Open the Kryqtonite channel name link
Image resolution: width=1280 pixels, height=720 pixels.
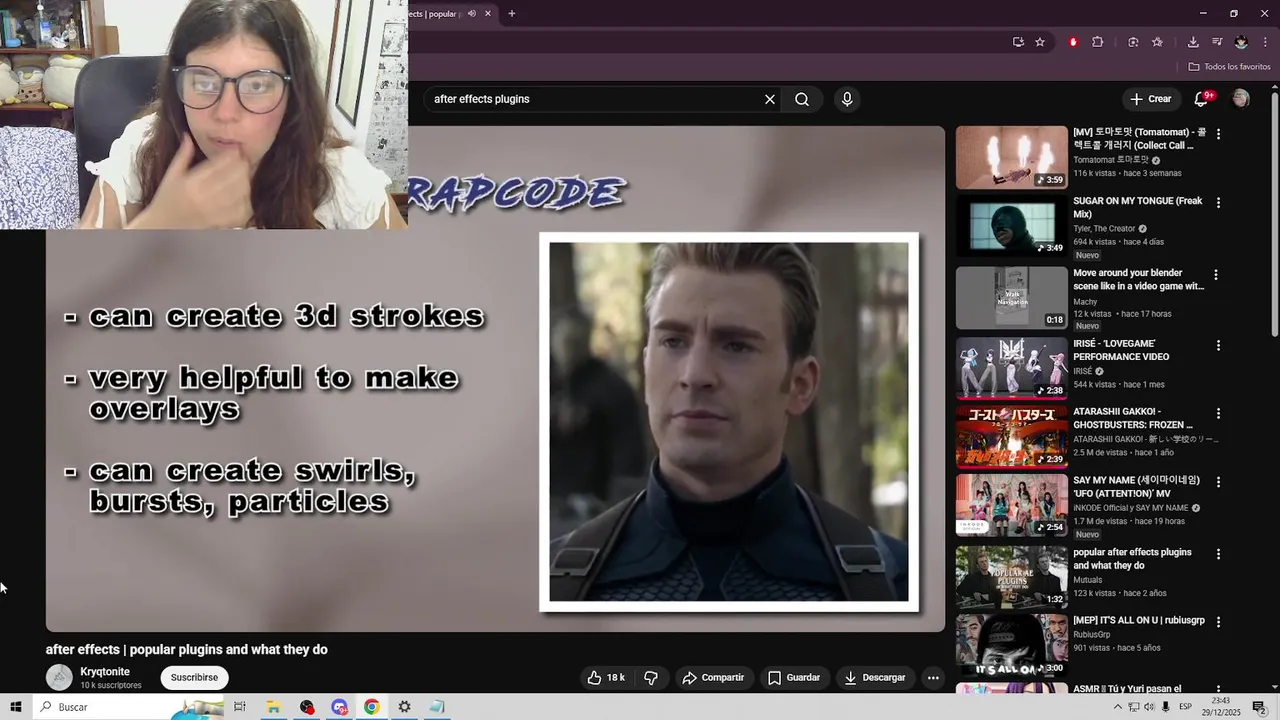click(x=105, y=672)
